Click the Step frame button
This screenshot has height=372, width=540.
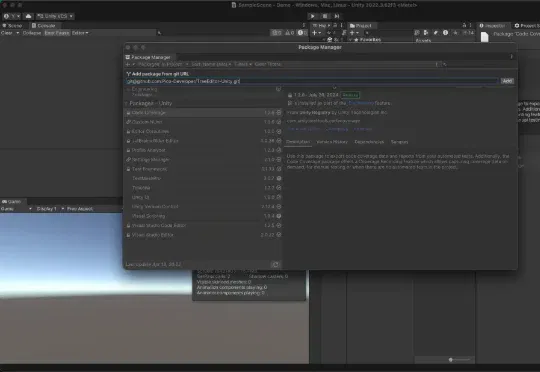click(x=337, y=16)
